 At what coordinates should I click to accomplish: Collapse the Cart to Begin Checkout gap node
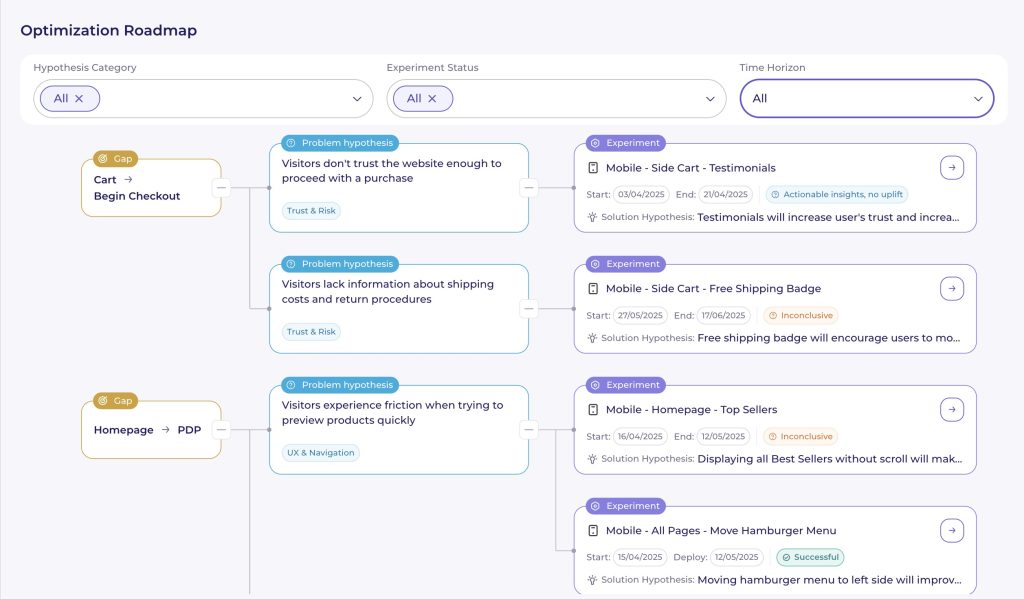click(x=221, y=188)
